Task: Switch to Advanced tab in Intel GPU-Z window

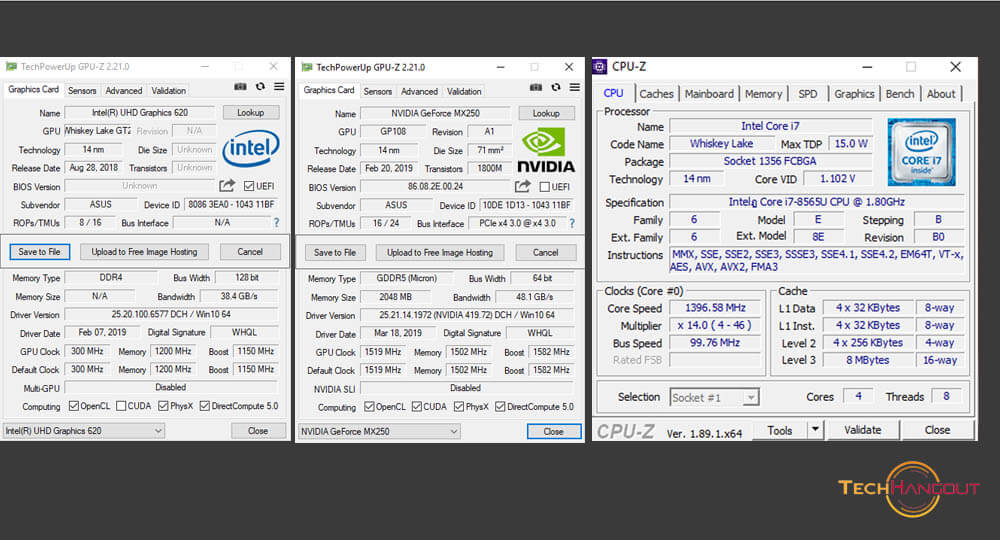Action: coord(124,91)
